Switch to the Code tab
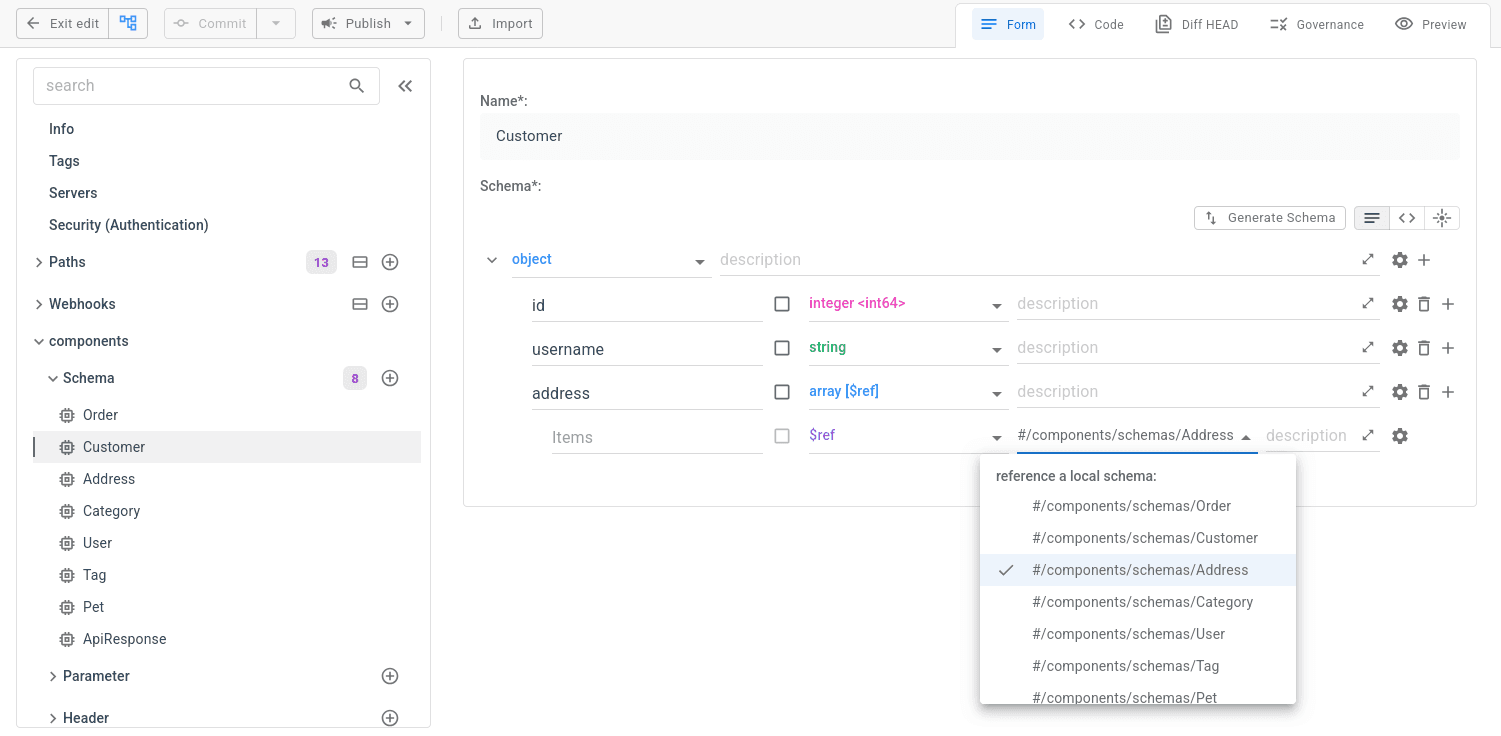Screen dimensions: 1501x736 [x=1096, y=24]
